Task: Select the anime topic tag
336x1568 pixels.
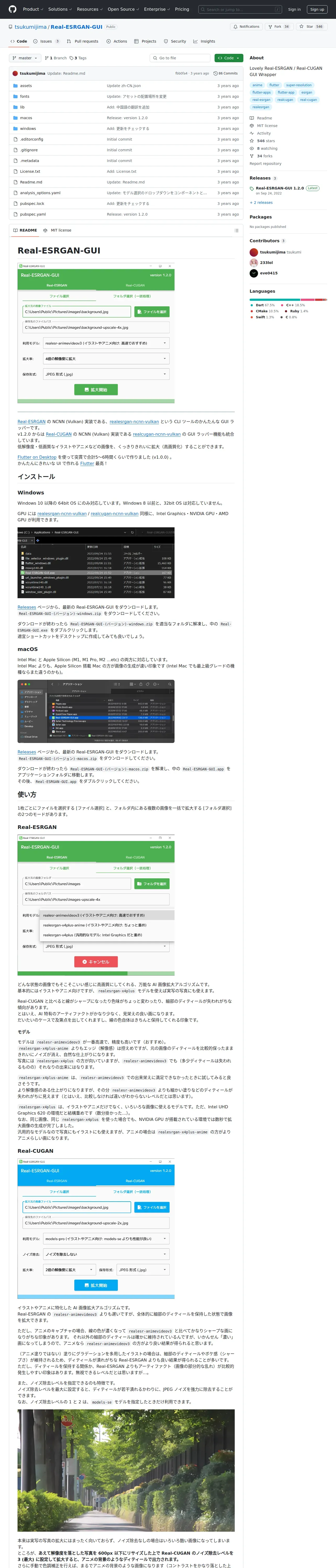Action: pos(257,85)
